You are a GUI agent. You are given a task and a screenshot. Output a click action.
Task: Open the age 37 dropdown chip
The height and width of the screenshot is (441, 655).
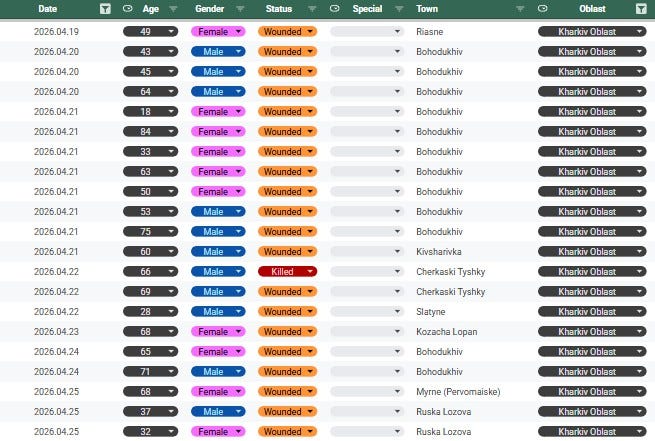point(150,411)
